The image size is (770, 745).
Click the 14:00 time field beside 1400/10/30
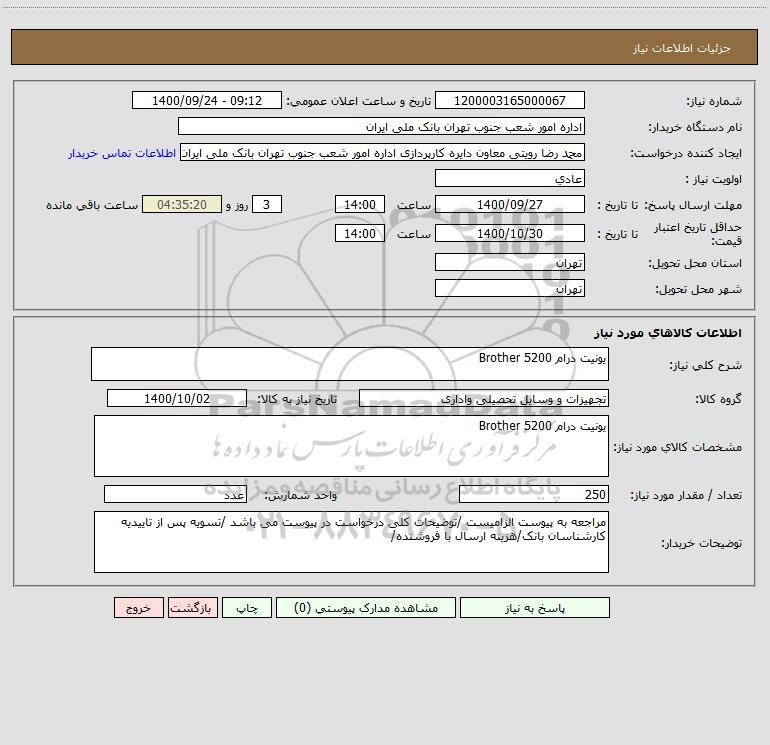359,233
